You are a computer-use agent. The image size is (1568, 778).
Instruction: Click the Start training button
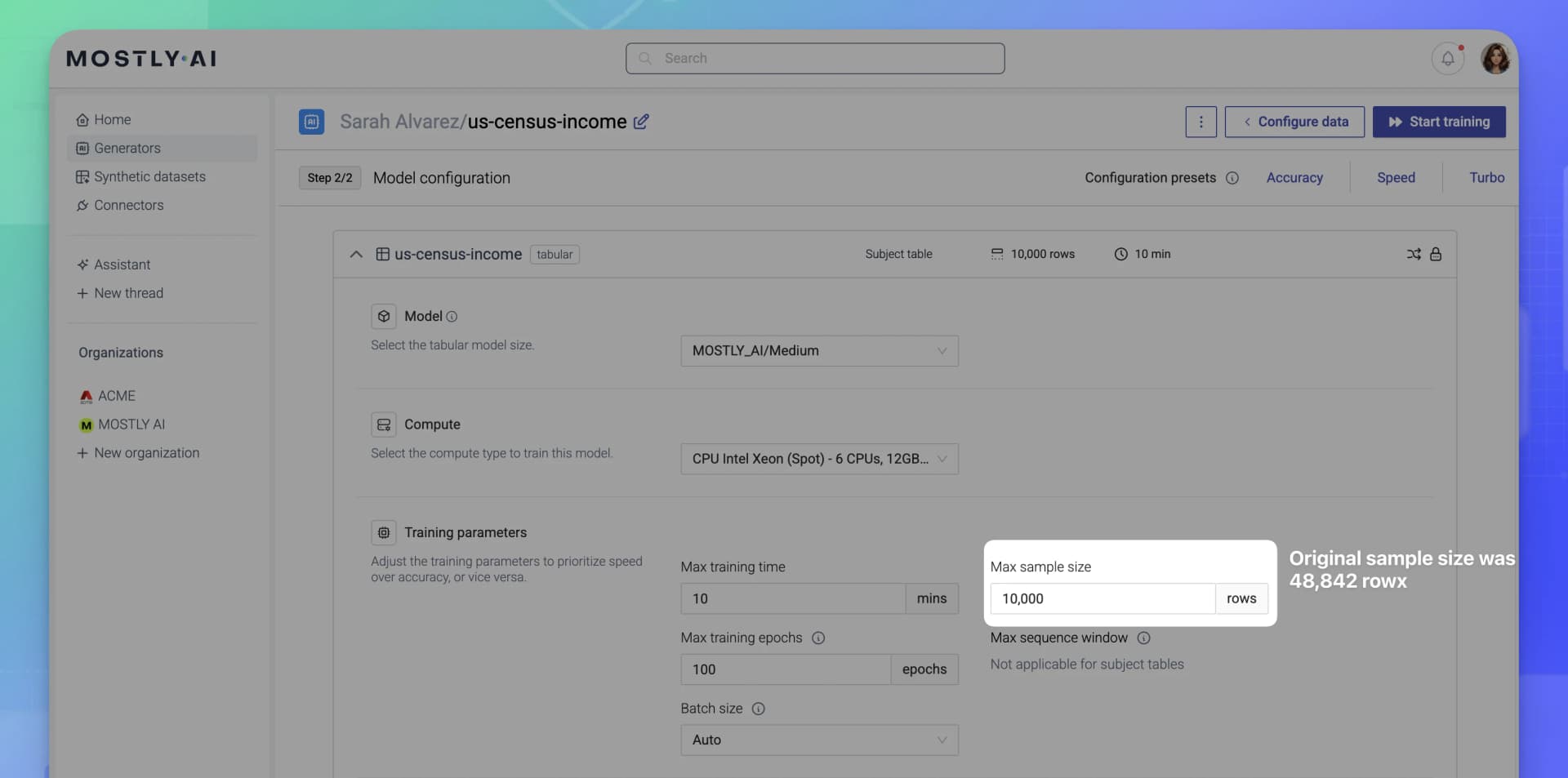click(1439, 122)
